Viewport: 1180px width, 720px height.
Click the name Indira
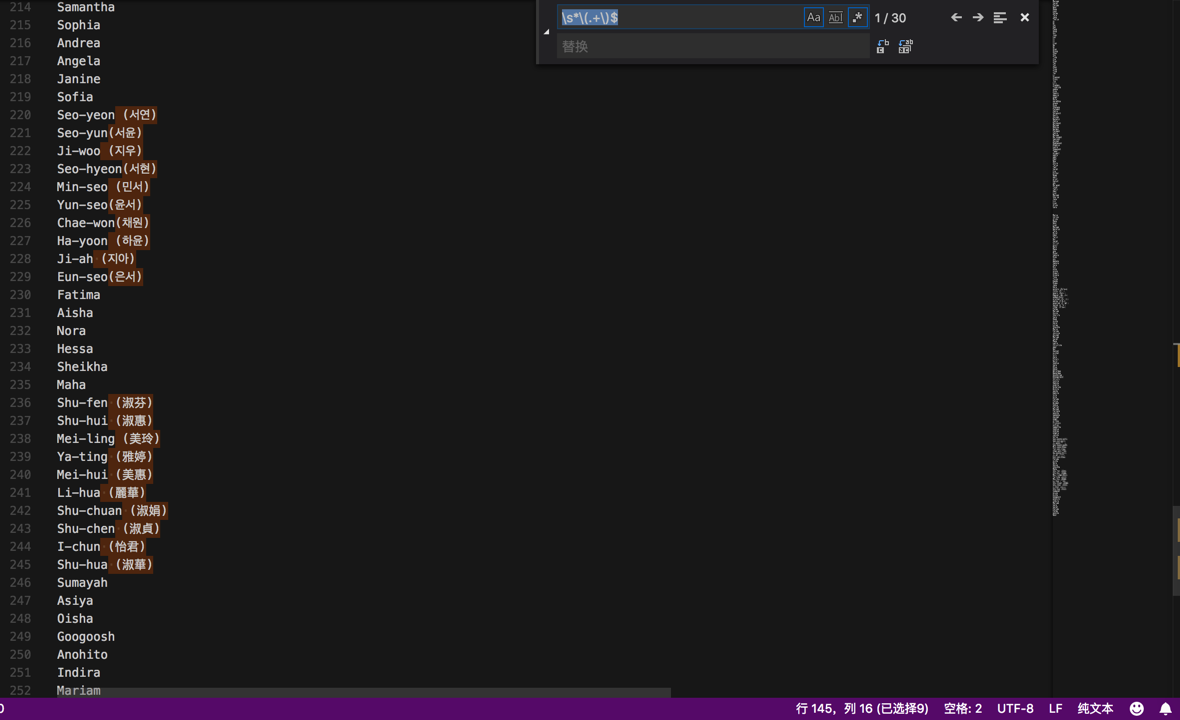78,673
